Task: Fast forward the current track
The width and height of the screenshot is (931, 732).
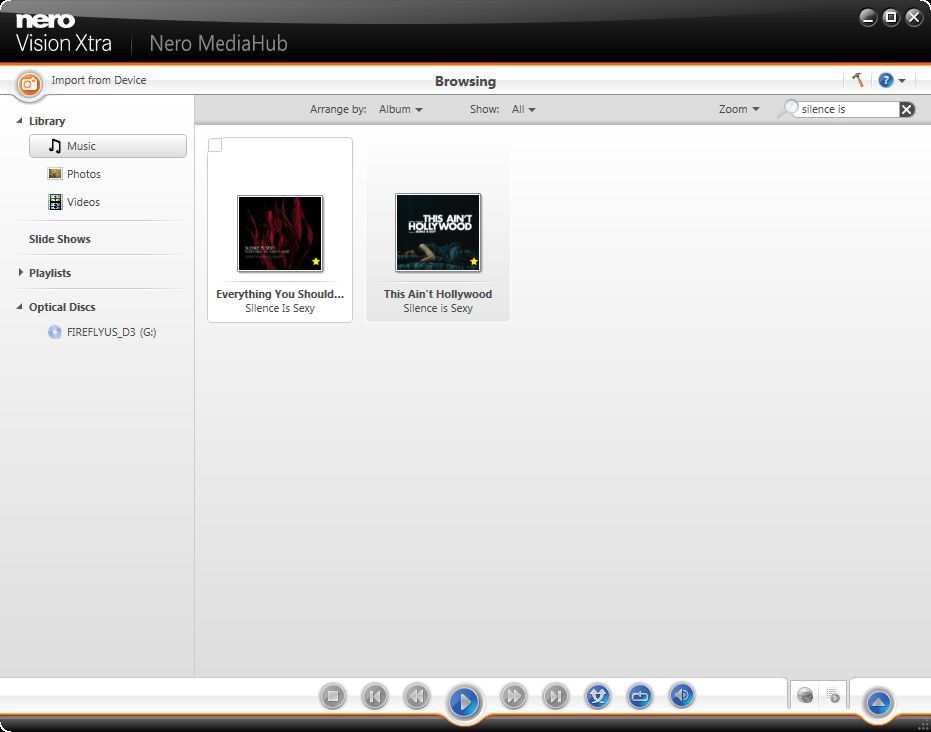Action: (x=513, y=696)
